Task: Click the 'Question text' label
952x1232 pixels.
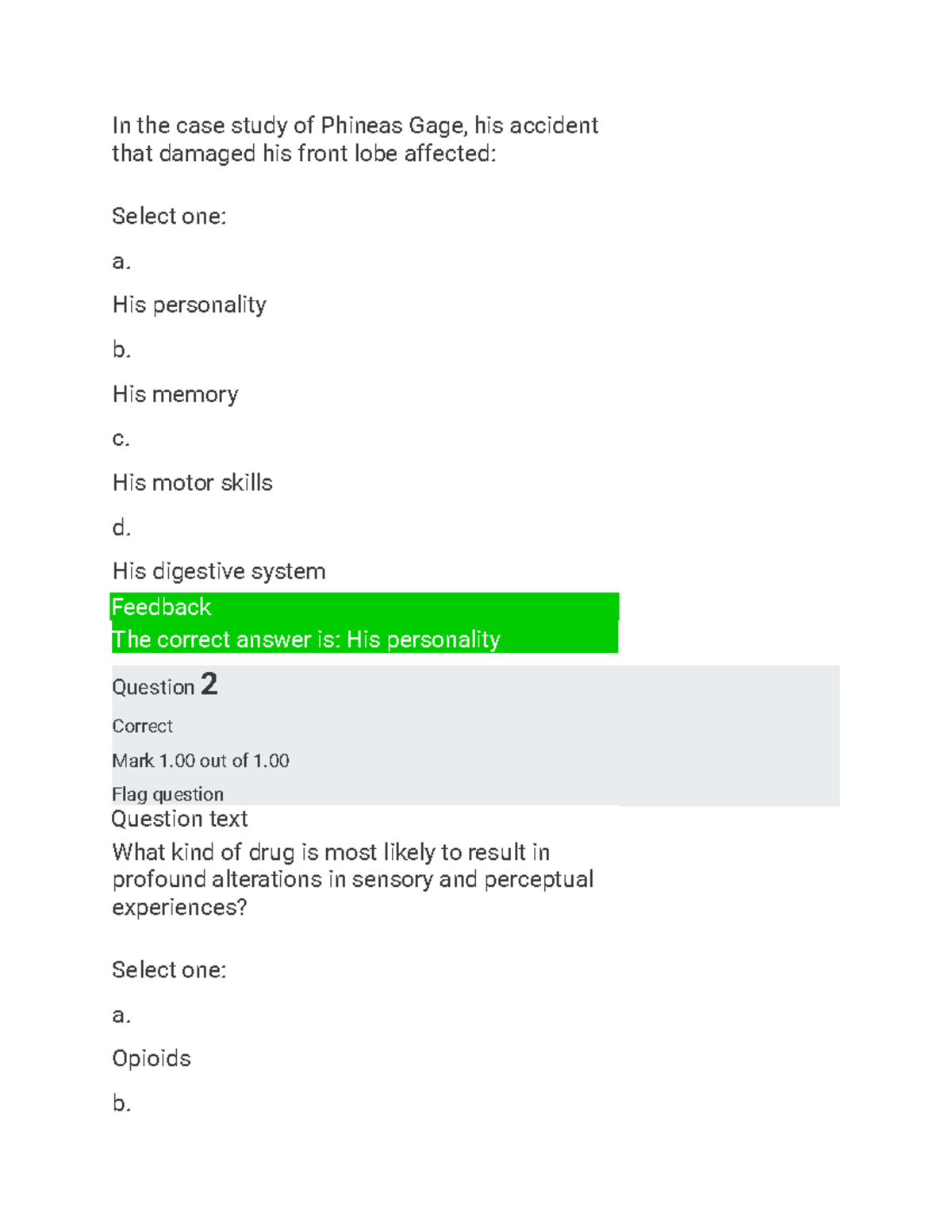Action: 179,819
